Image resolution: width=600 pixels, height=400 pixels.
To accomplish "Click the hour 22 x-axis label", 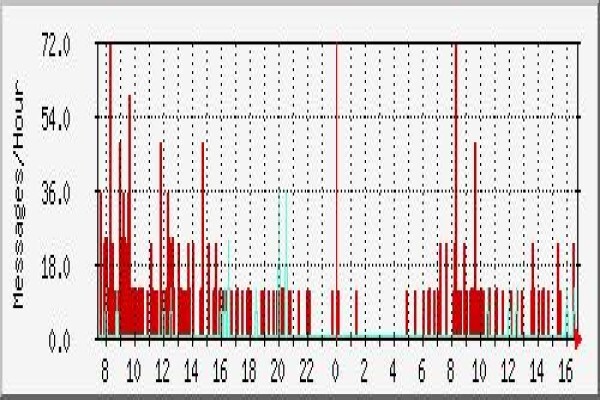I will (307, 371).
